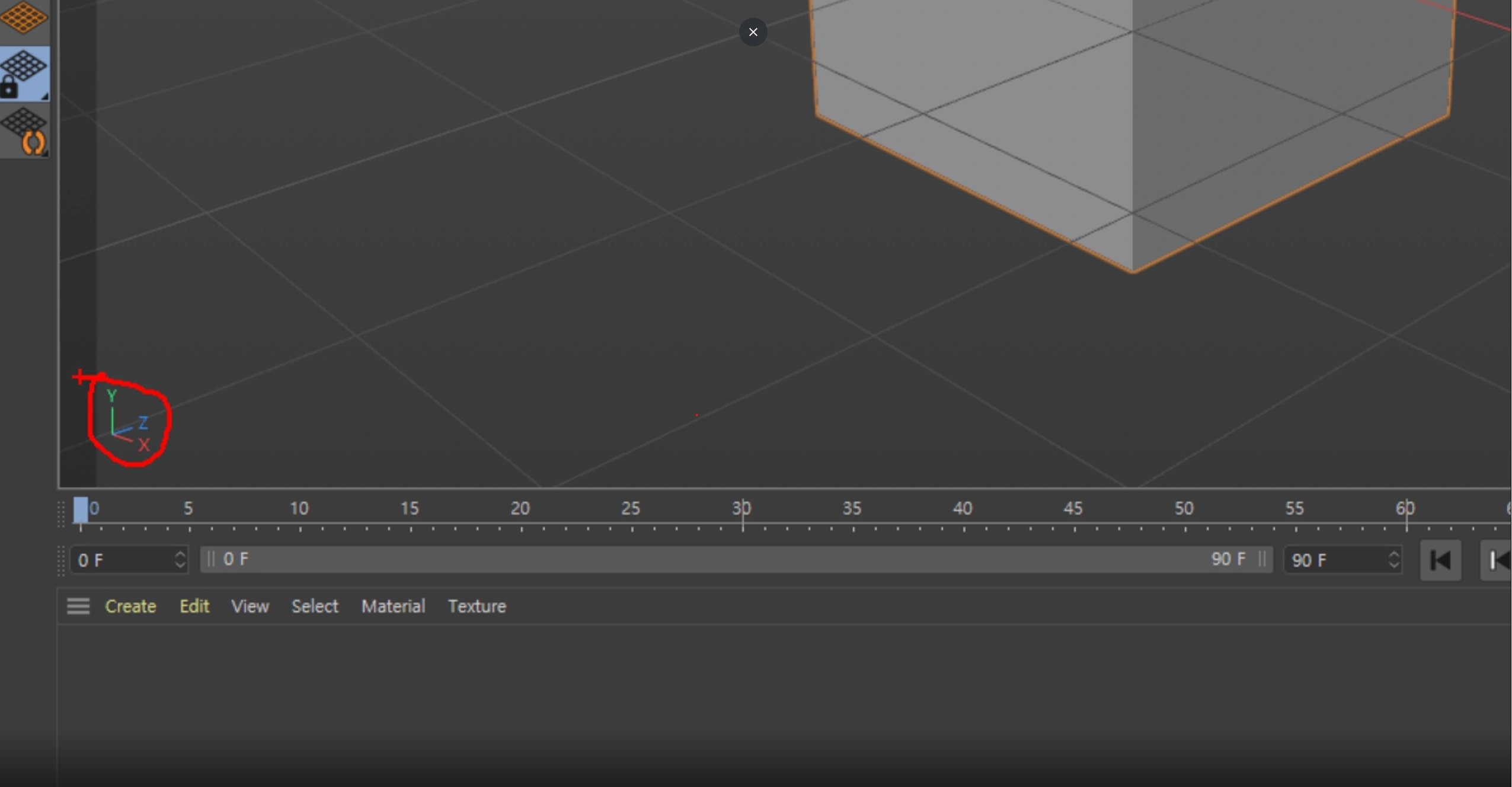The width and height of the screenshot is (1512, 787).
Task: Open the Create menu
Action: coord(130,606)
